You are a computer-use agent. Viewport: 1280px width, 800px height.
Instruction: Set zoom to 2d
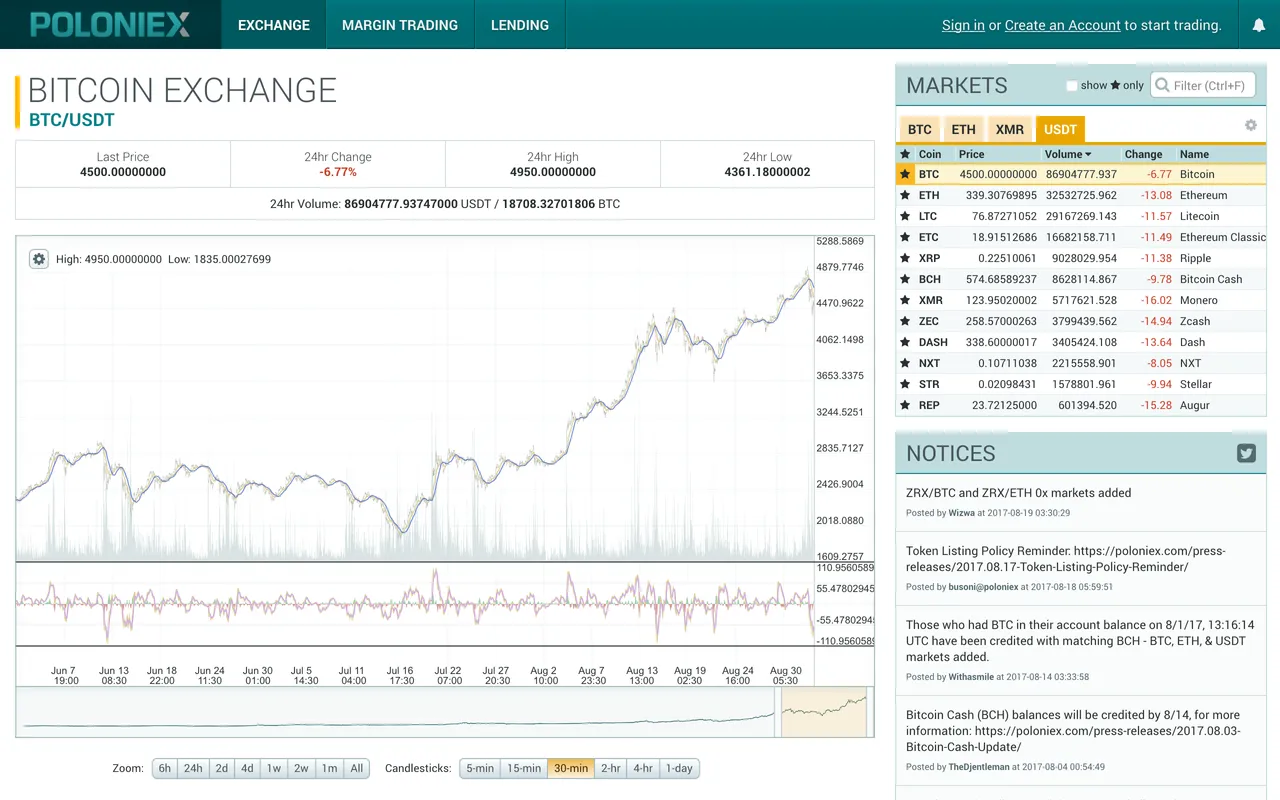(222, 768)
